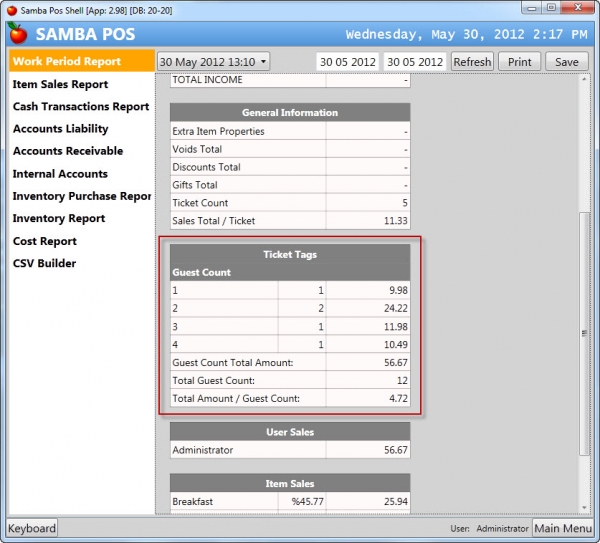
Task: Open Accounts Liability report
Action: click(x=60, y=129)
